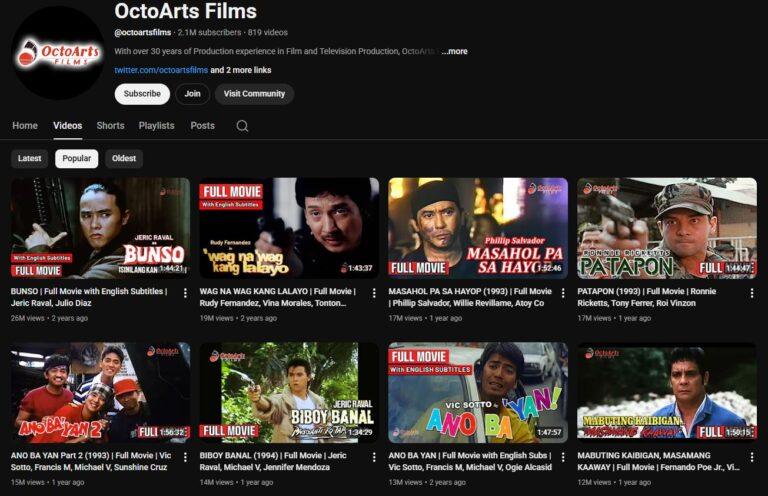This screenshot has height=496, width=768.
Task: Open options menu for PATAPON video
Action: 752,293
